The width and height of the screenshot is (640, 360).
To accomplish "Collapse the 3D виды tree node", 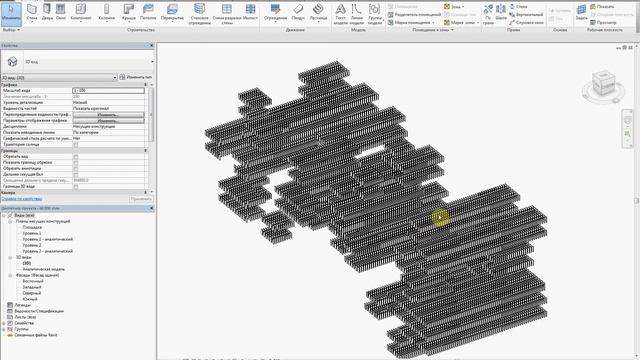I will (10, 258).
